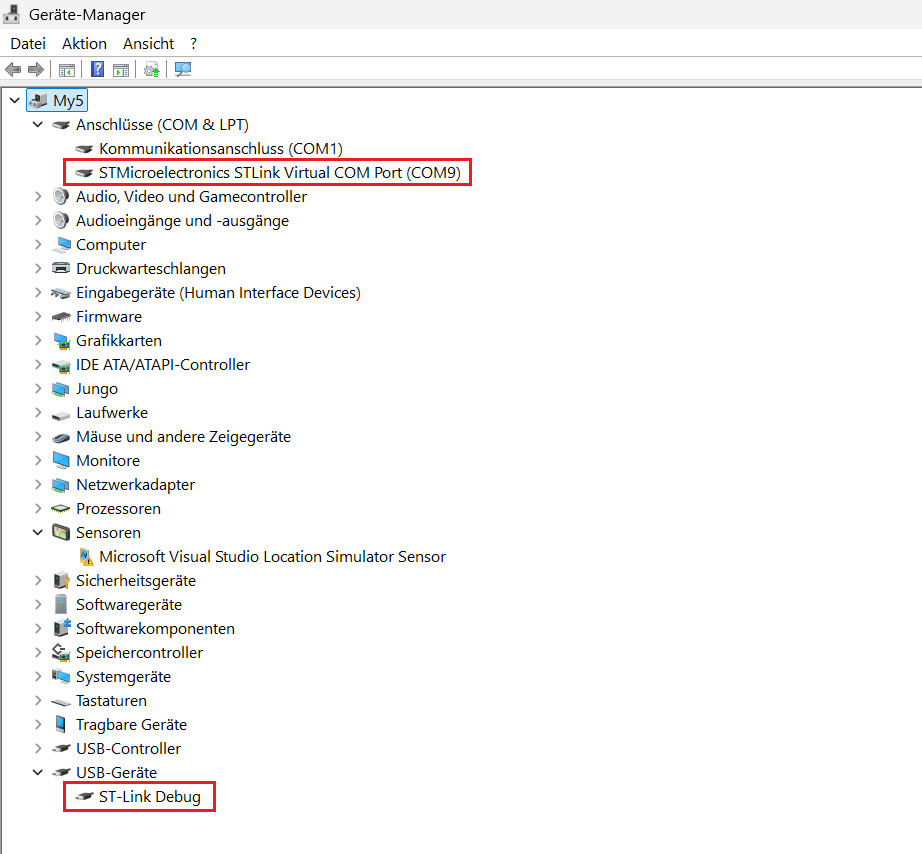Select the Softwaregeräte label

point(129,605)
